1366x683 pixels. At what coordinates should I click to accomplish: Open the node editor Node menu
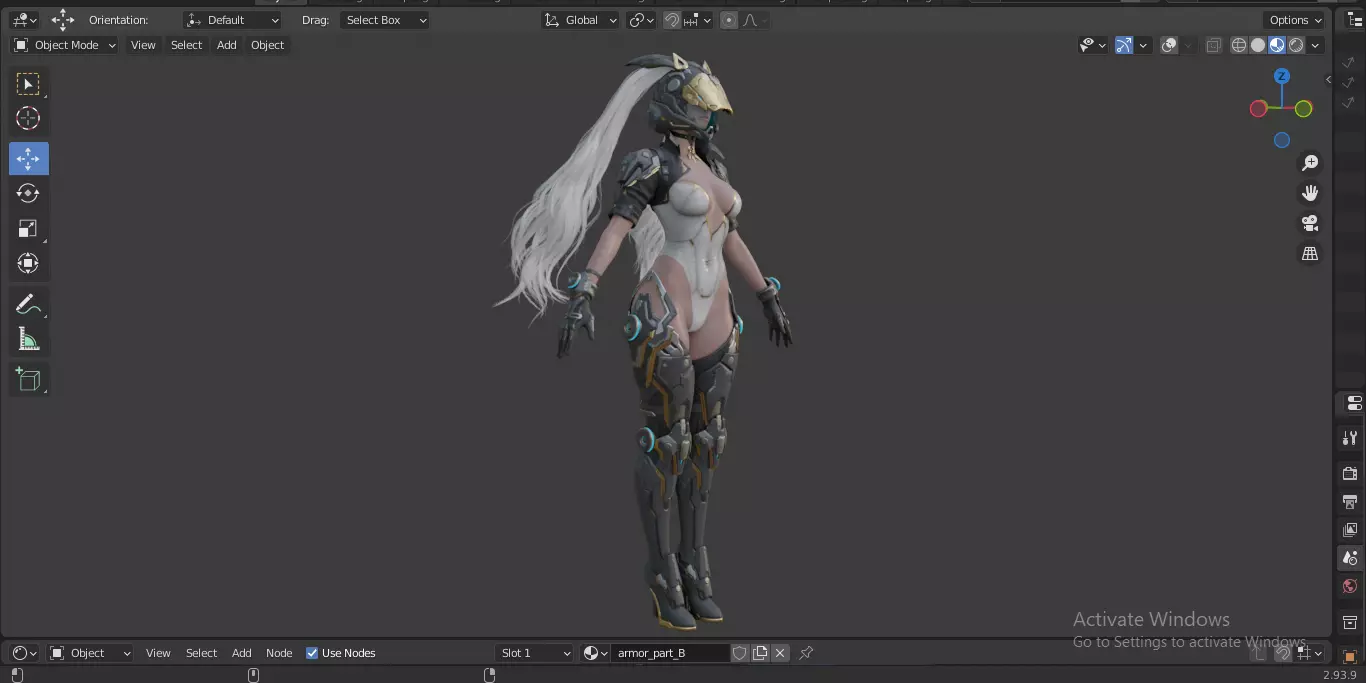(x=279, y=653)
